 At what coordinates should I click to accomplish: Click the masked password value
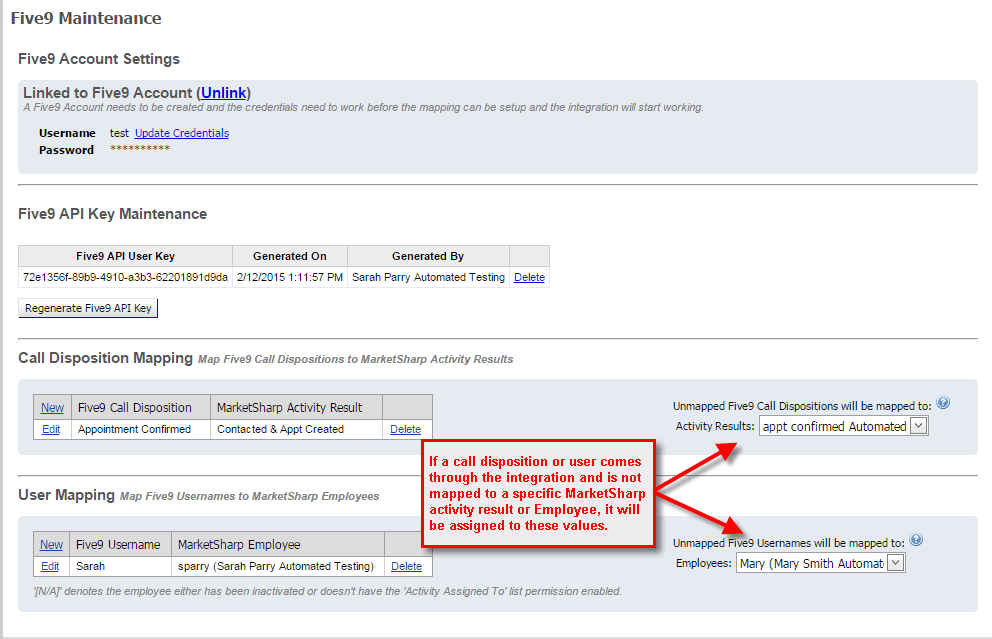pyautogui.click(x=140, y=149)
